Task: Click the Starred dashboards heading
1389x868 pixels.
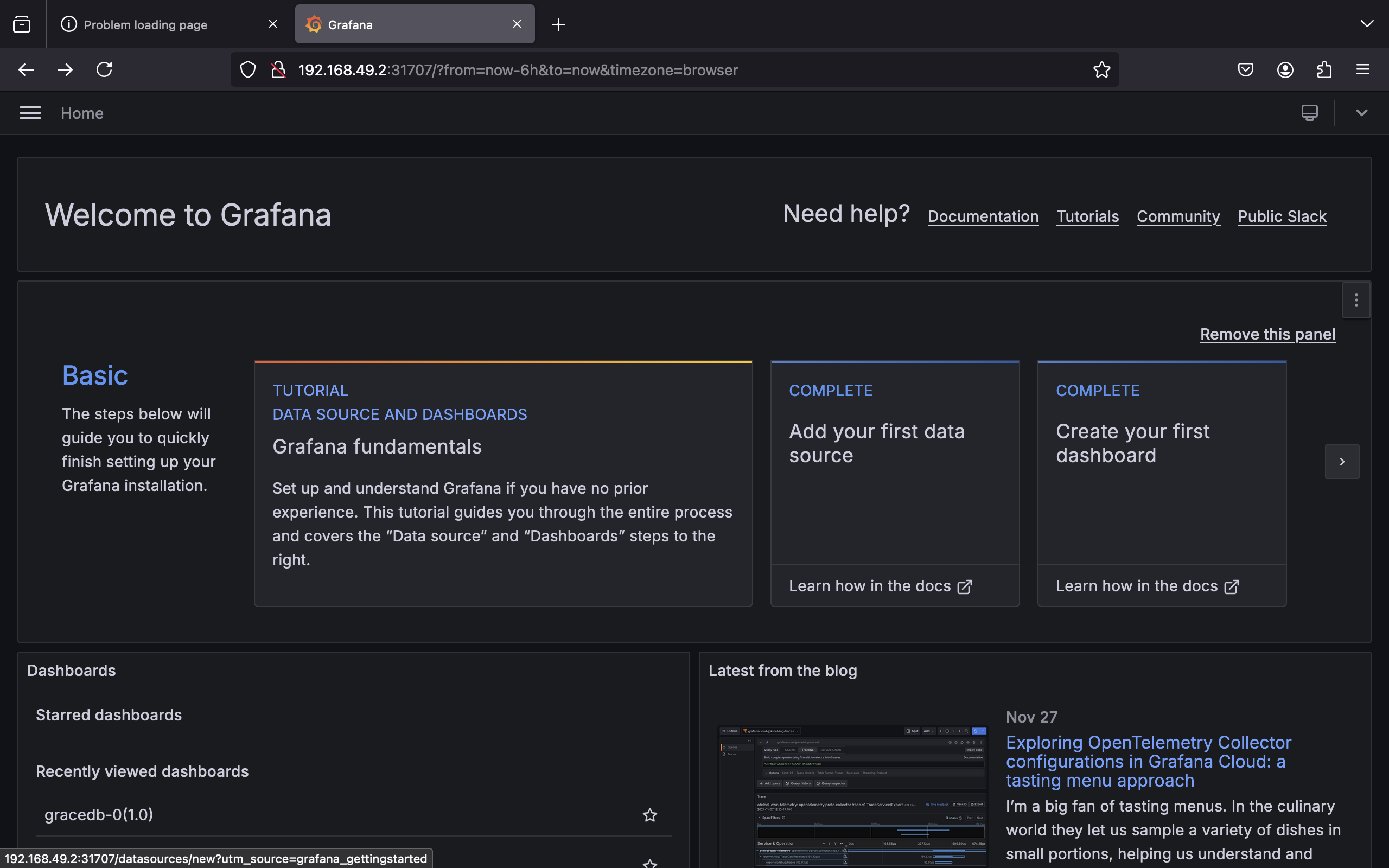Action: (109, 714)
